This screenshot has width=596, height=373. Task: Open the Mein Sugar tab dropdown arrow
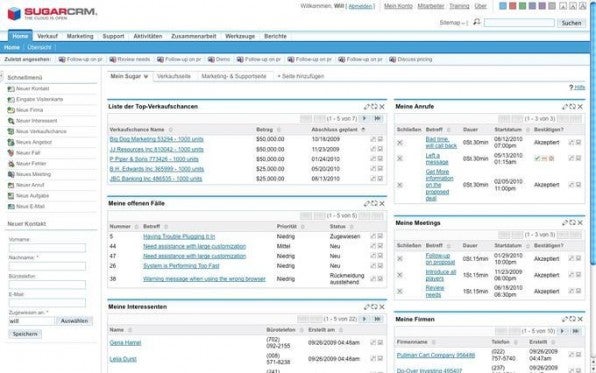[146, 76]
